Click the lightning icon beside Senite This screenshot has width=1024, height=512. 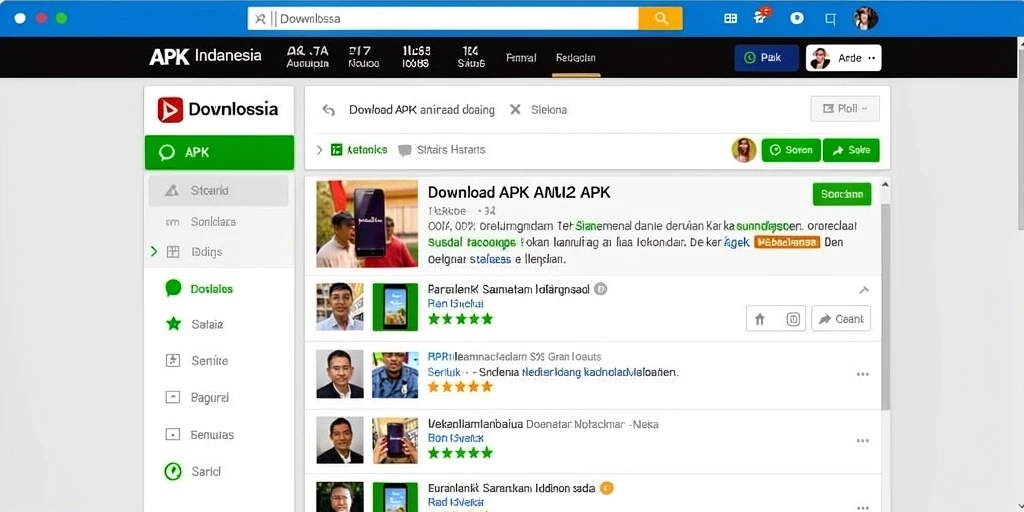(x=172, y=360)
